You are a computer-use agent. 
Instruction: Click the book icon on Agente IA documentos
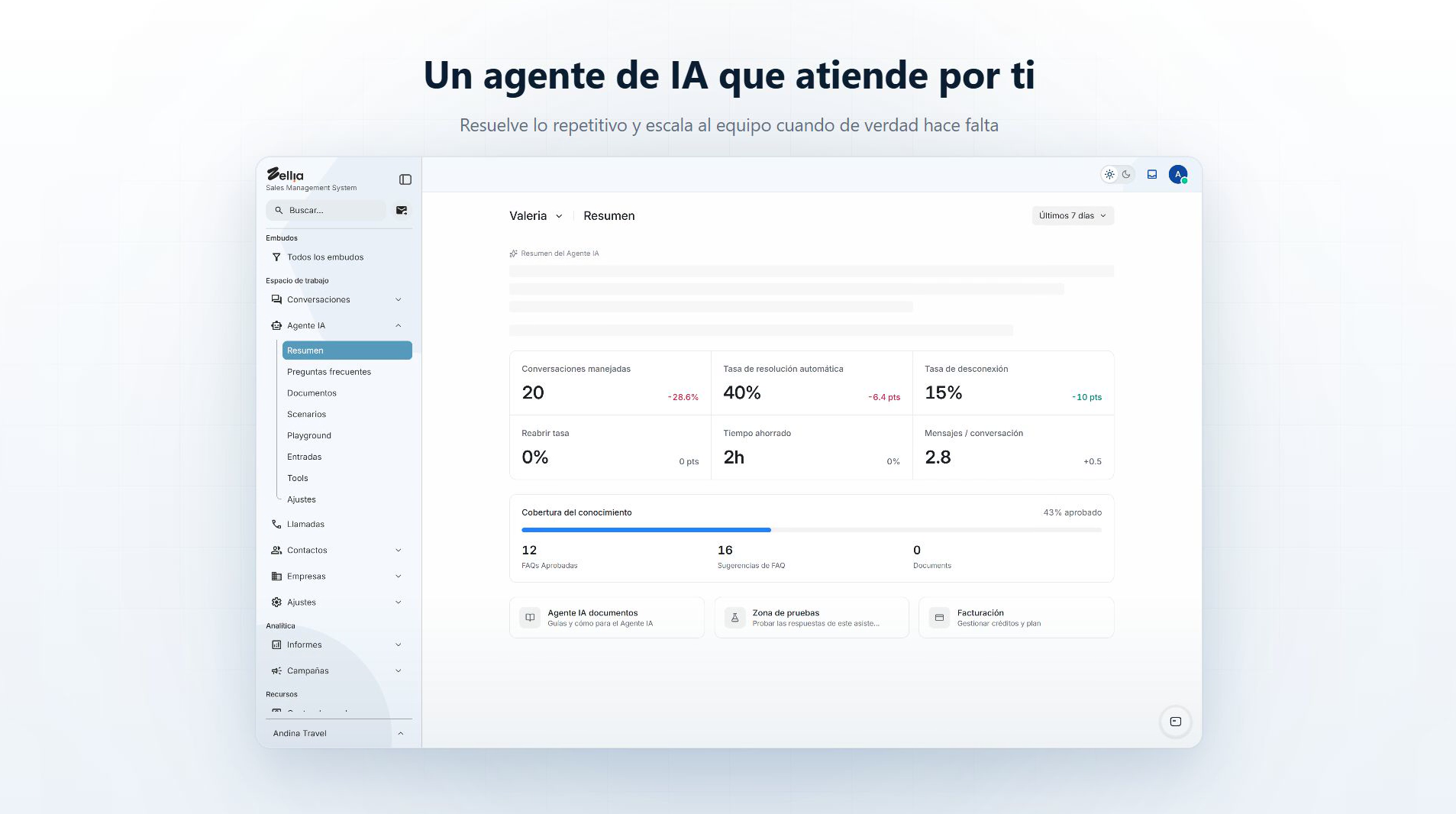click(x=530, y=618)
